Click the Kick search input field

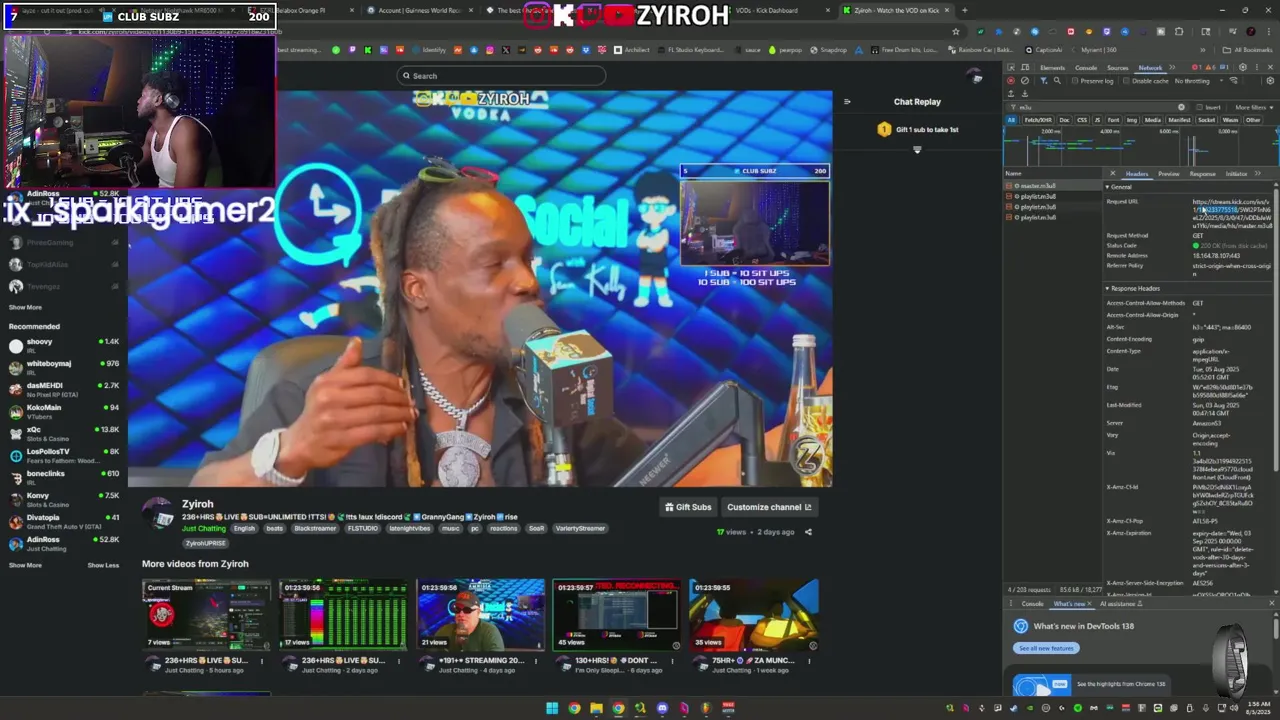point(500,76)
